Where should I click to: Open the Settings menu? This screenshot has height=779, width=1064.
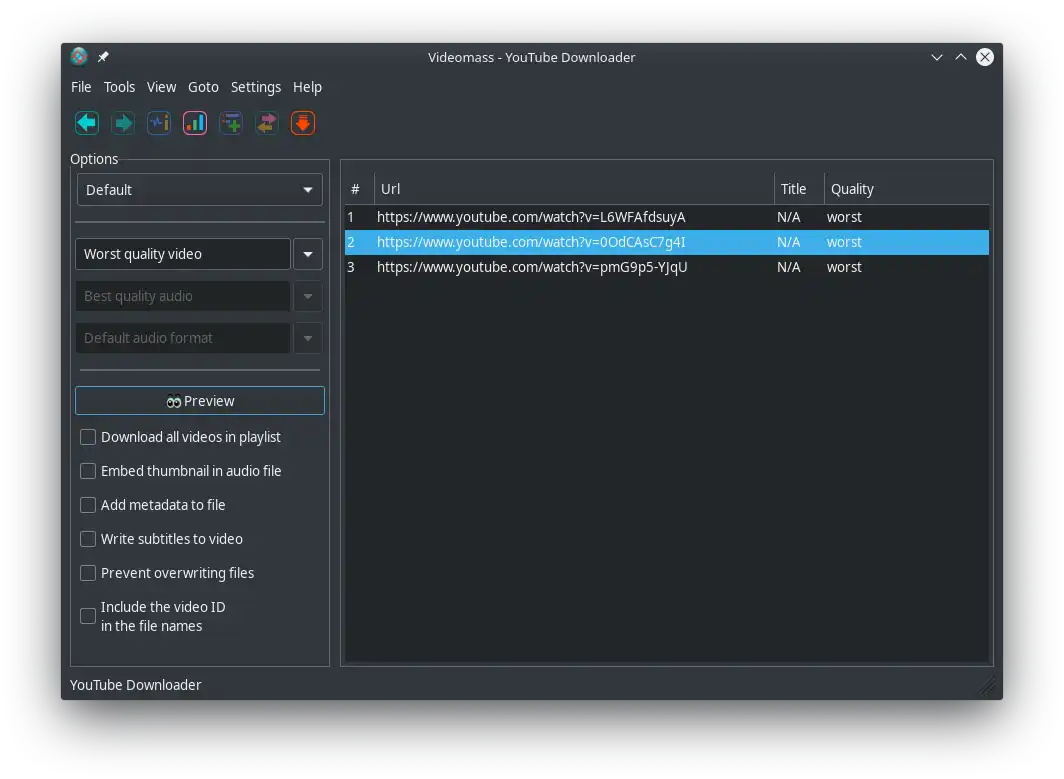pos(256,87)
